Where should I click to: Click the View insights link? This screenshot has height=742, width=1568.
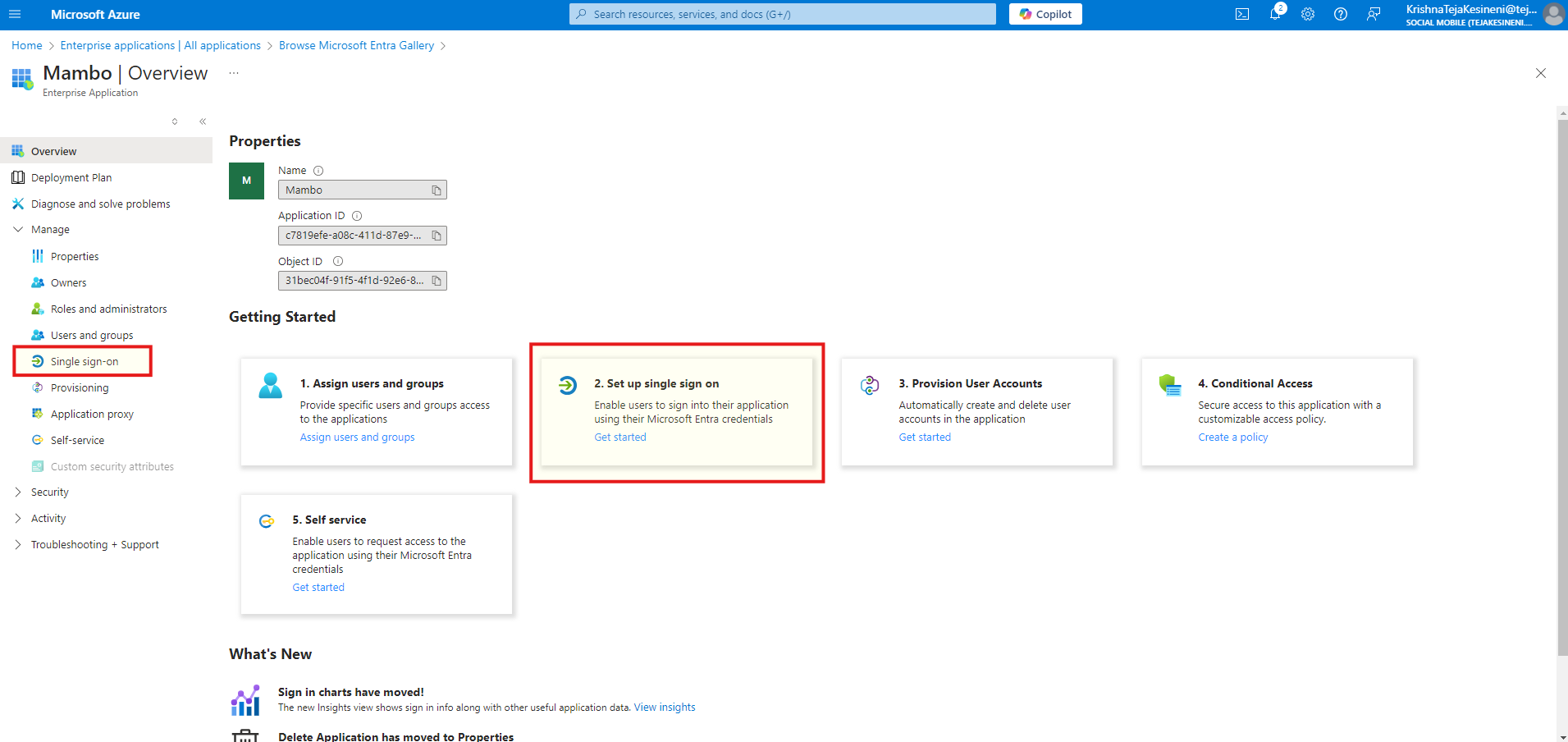pyautogui.click(x=664, y=708)
